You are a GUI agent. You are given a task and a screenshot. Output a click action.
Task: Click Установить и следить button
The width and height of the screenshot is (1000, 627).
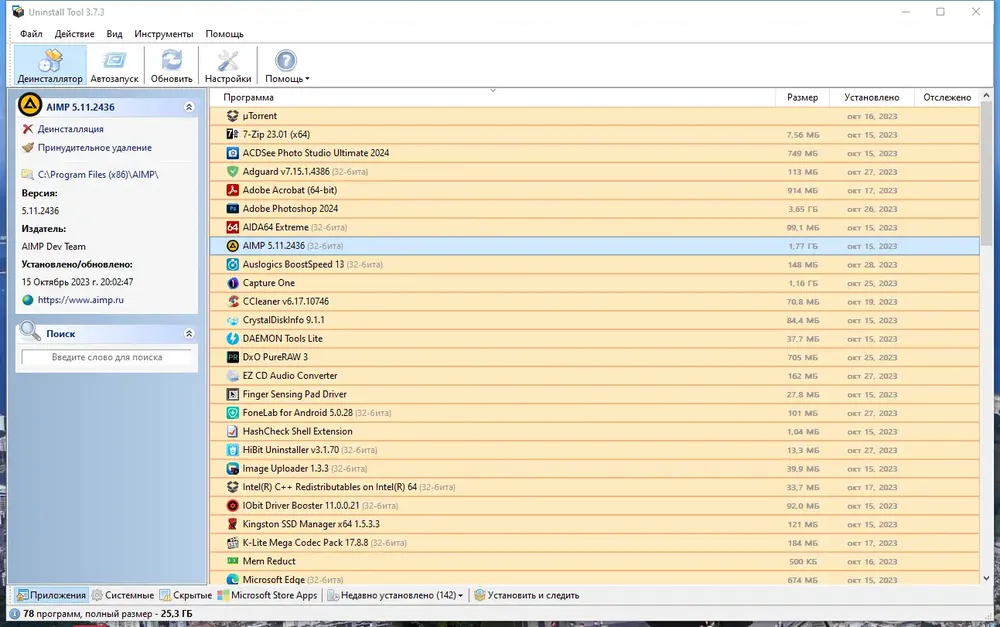(527, 595)
